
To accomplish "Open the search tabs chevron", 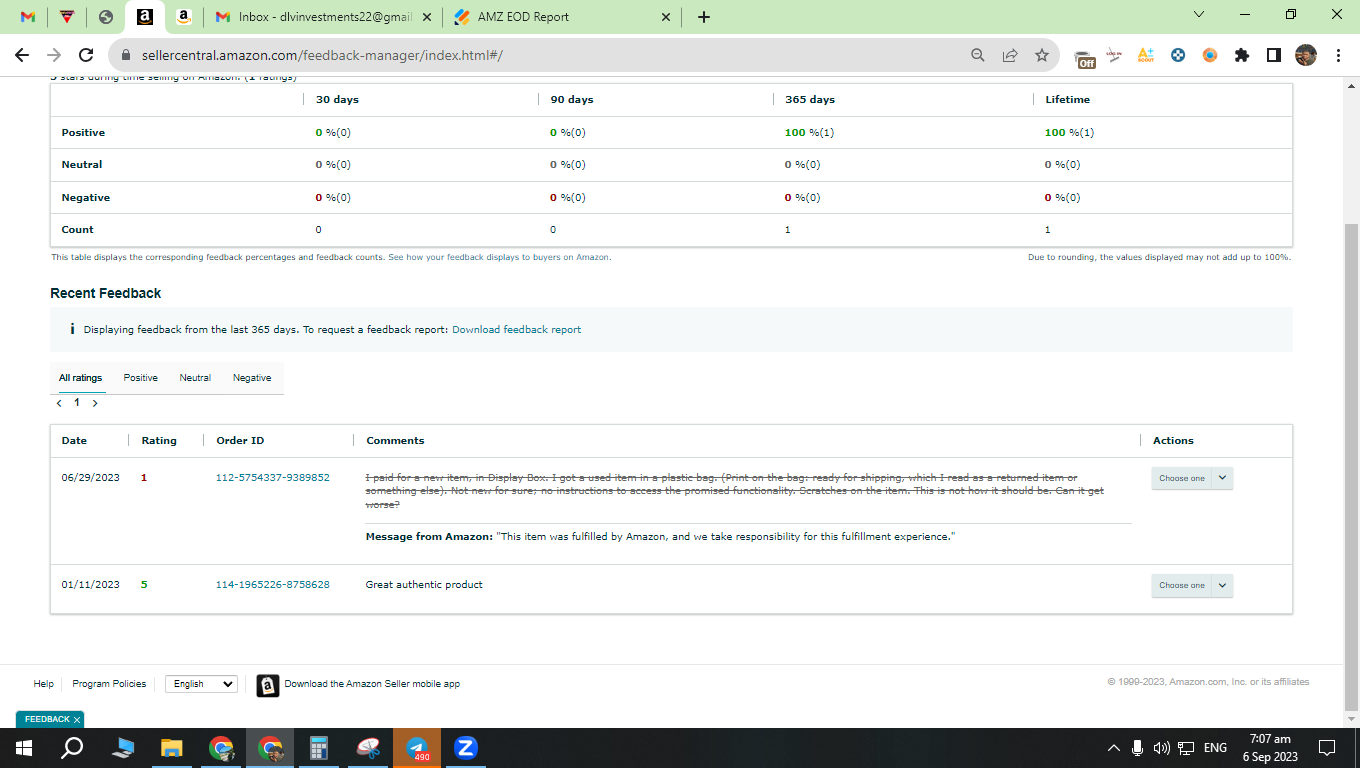I will 1200,15.
